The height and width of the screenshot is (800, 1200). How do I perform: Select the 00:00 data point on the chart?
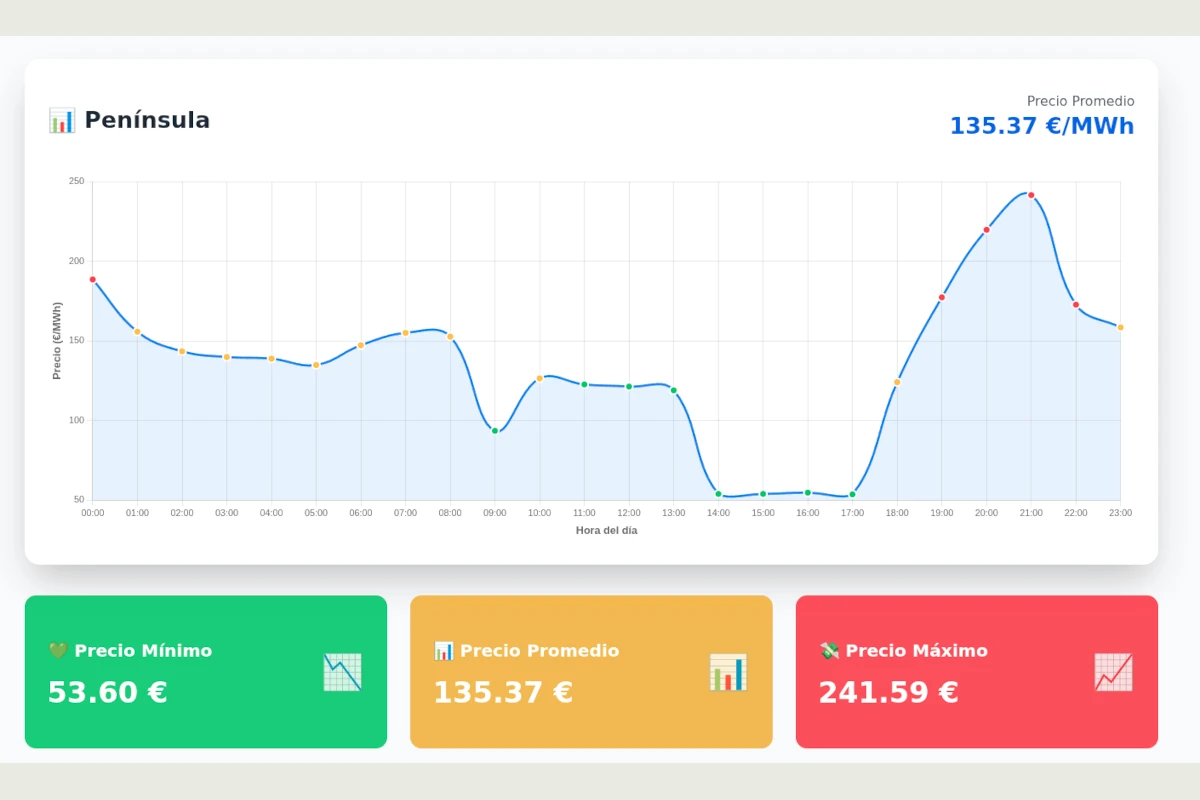(x=93, y=280)
